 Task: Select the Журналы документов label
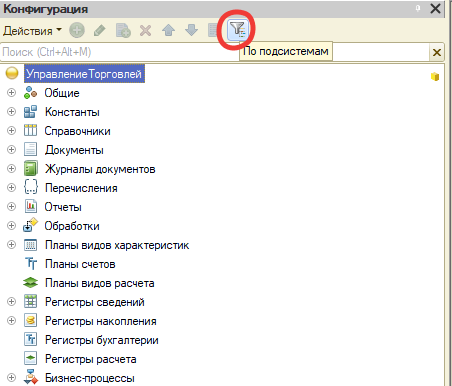100,169
